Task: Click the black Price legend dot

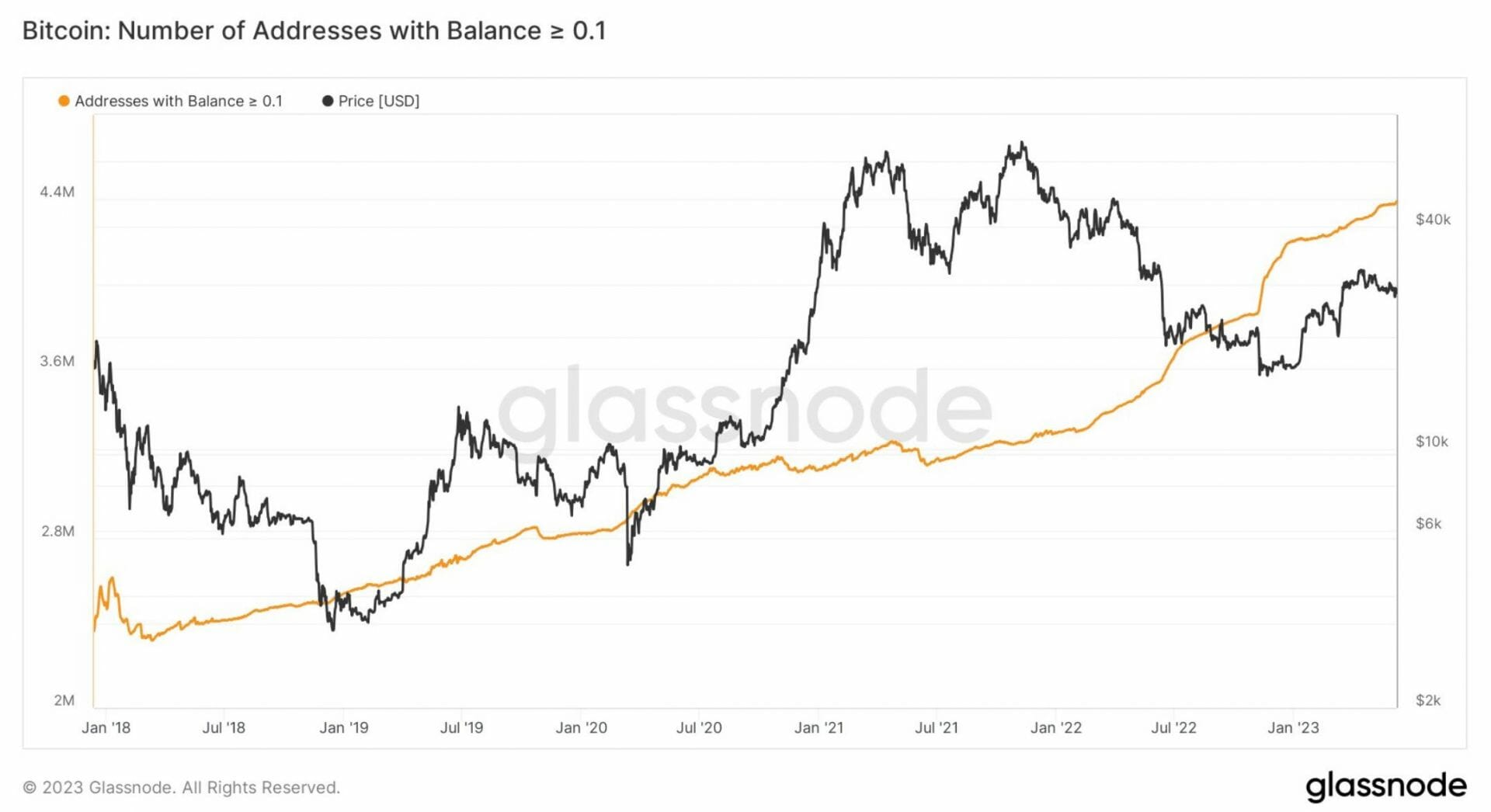Action: (328, 101)
